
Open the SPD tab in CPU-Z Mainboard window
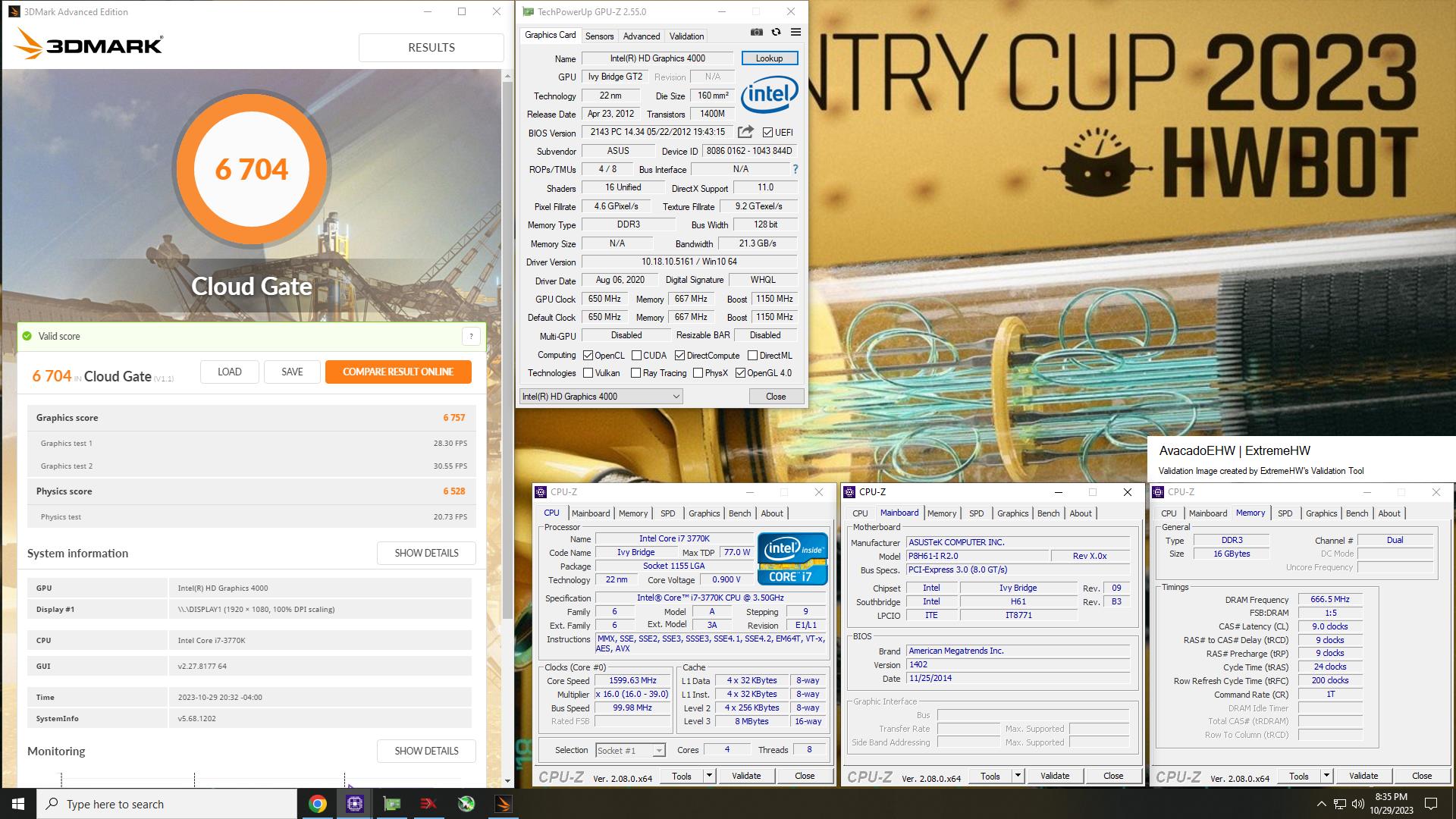pyautogui.click(x=976, y=513)
